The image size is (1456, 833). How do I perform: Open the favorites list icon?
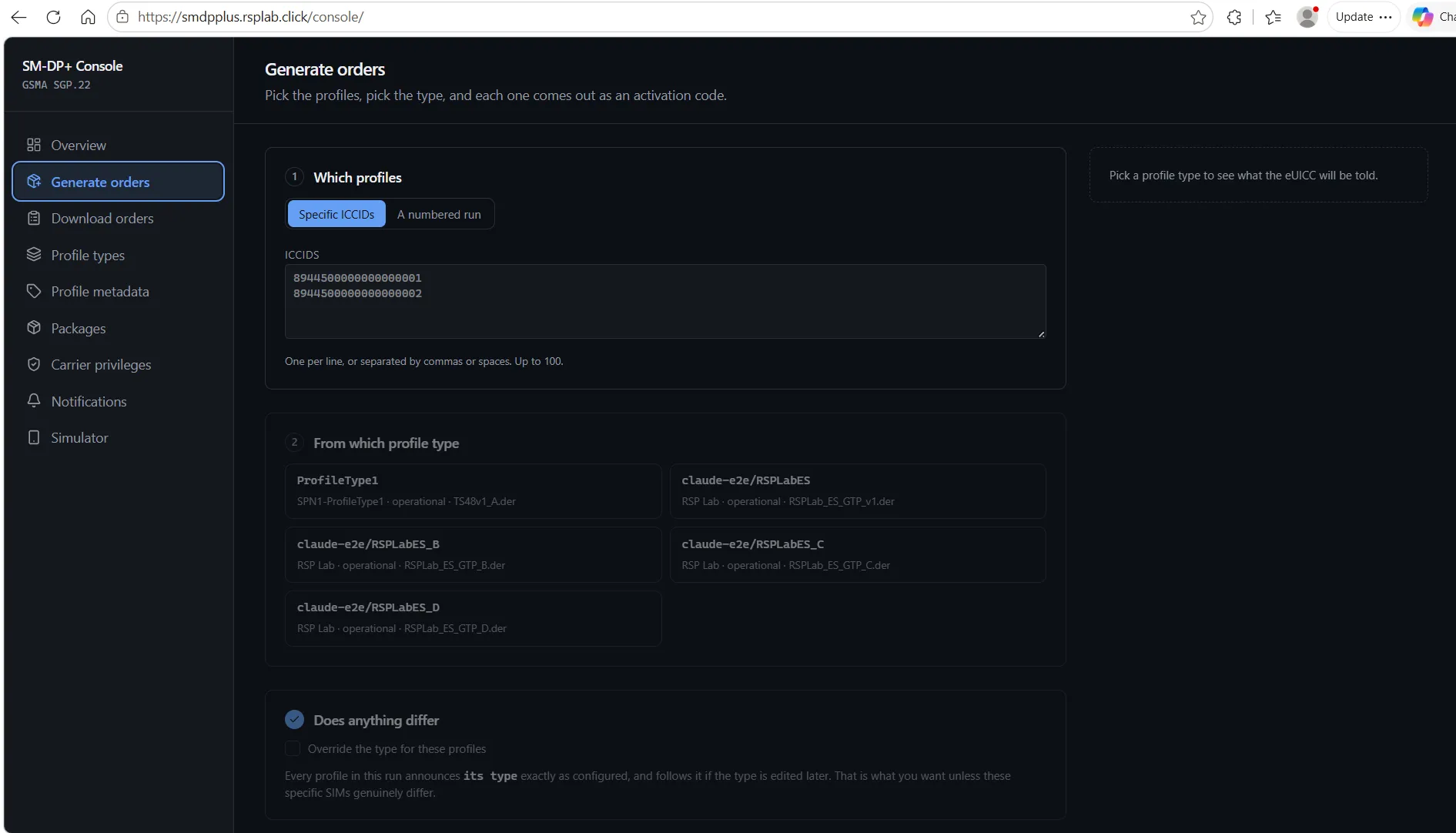pos(1274,17)
